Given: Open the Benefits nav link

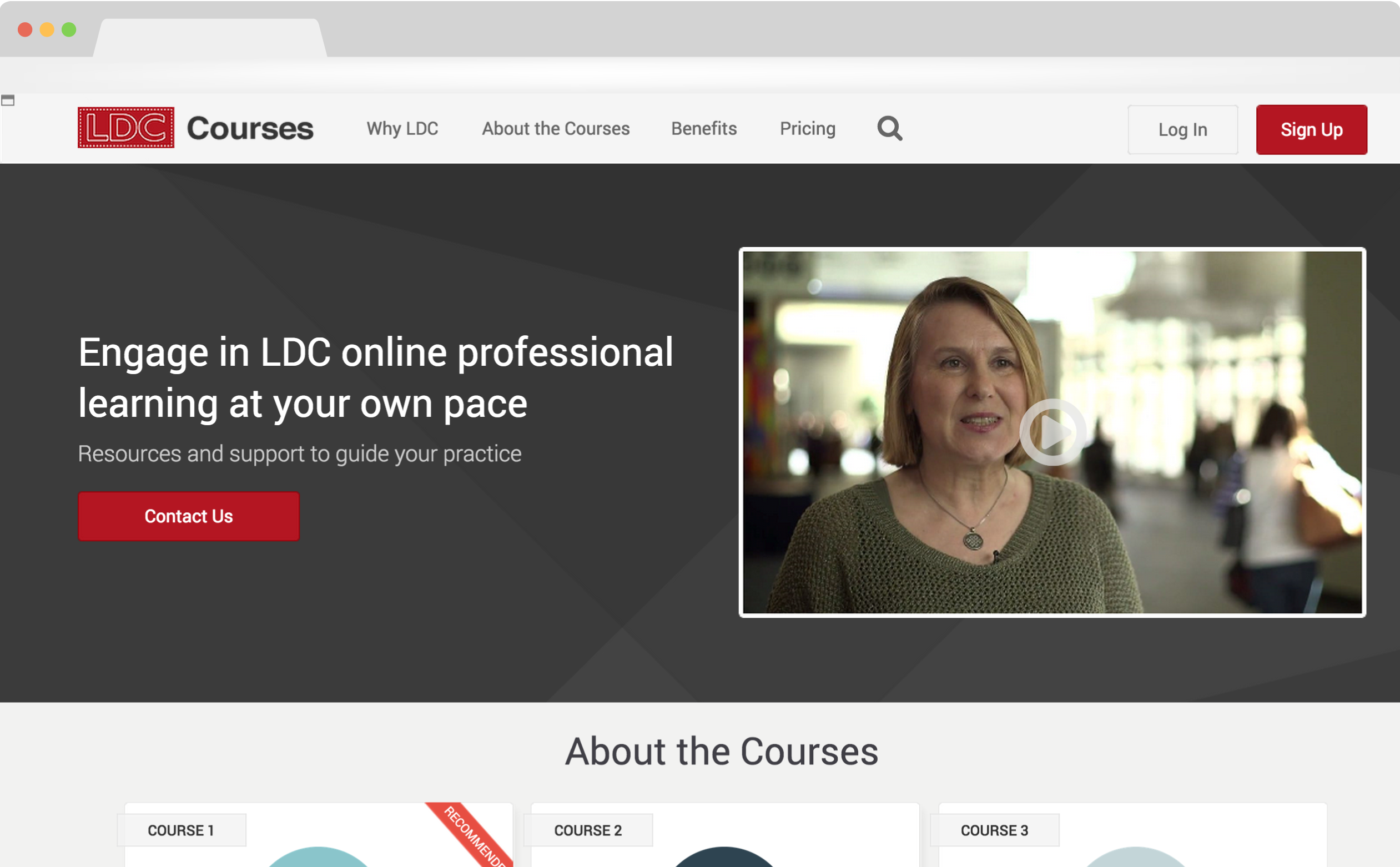Looking at the screenshot, I should [x=704, y=128].
